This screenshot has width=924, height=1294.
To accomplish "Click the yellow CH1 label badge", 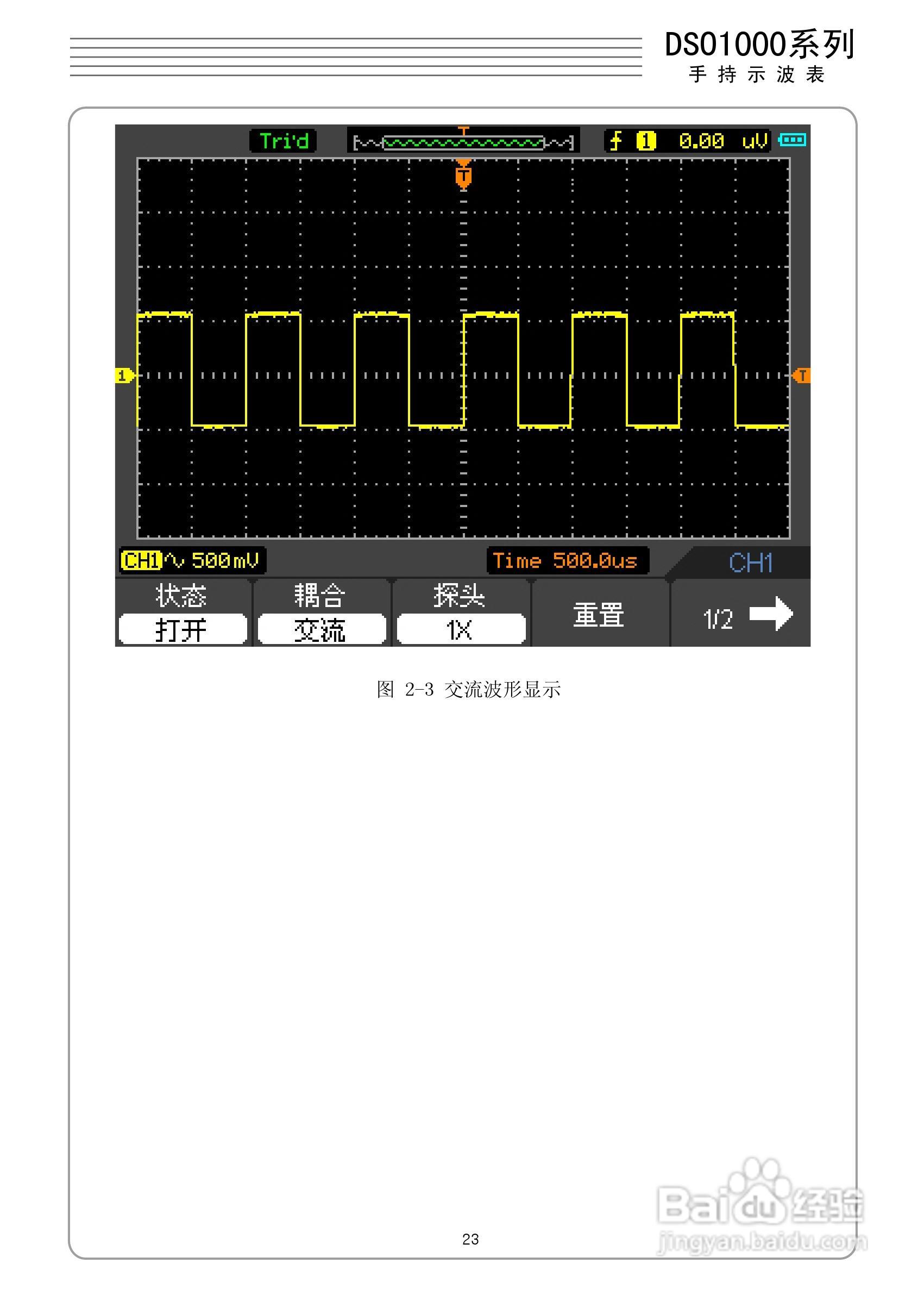I will pyautogui.click(x=141, y=561).
